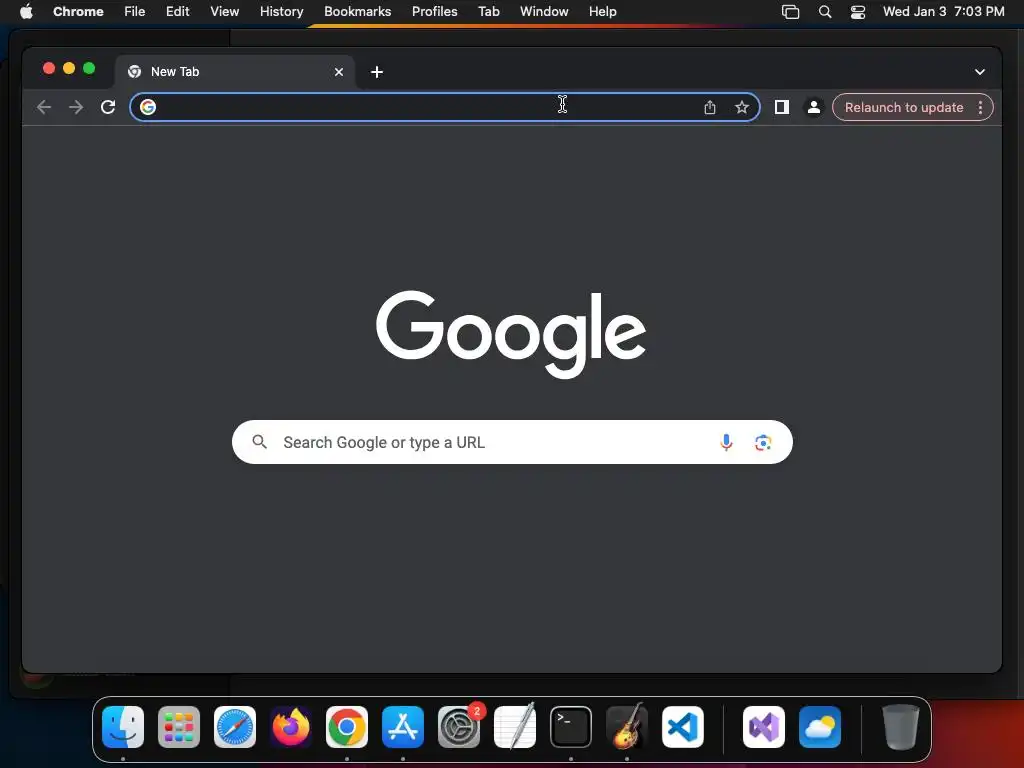The height and width of the screenshot is (768, 1024).
Task: Launch Safari from the dock
Action: [x=235, y=727]
